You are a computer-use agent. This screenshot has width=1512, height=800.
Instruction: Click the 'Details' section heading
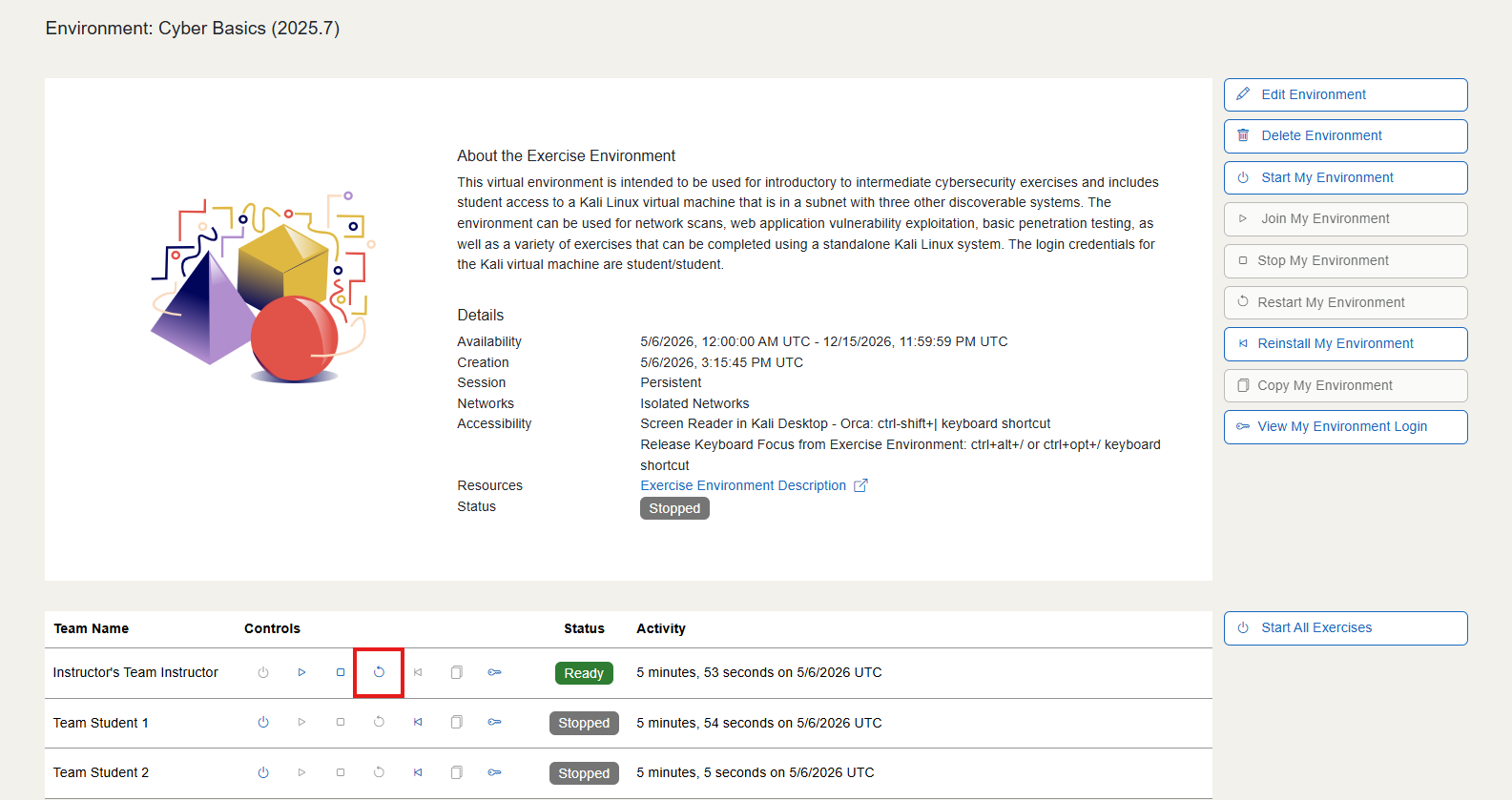[481, 316]
